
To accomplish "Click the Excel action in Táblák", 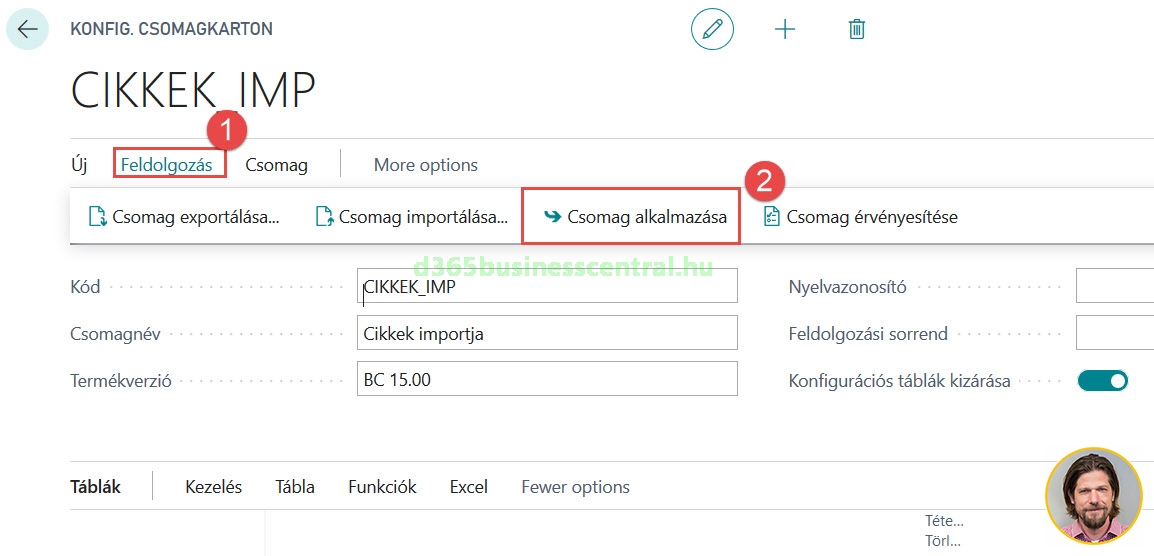I will click(x=468, y=487).
